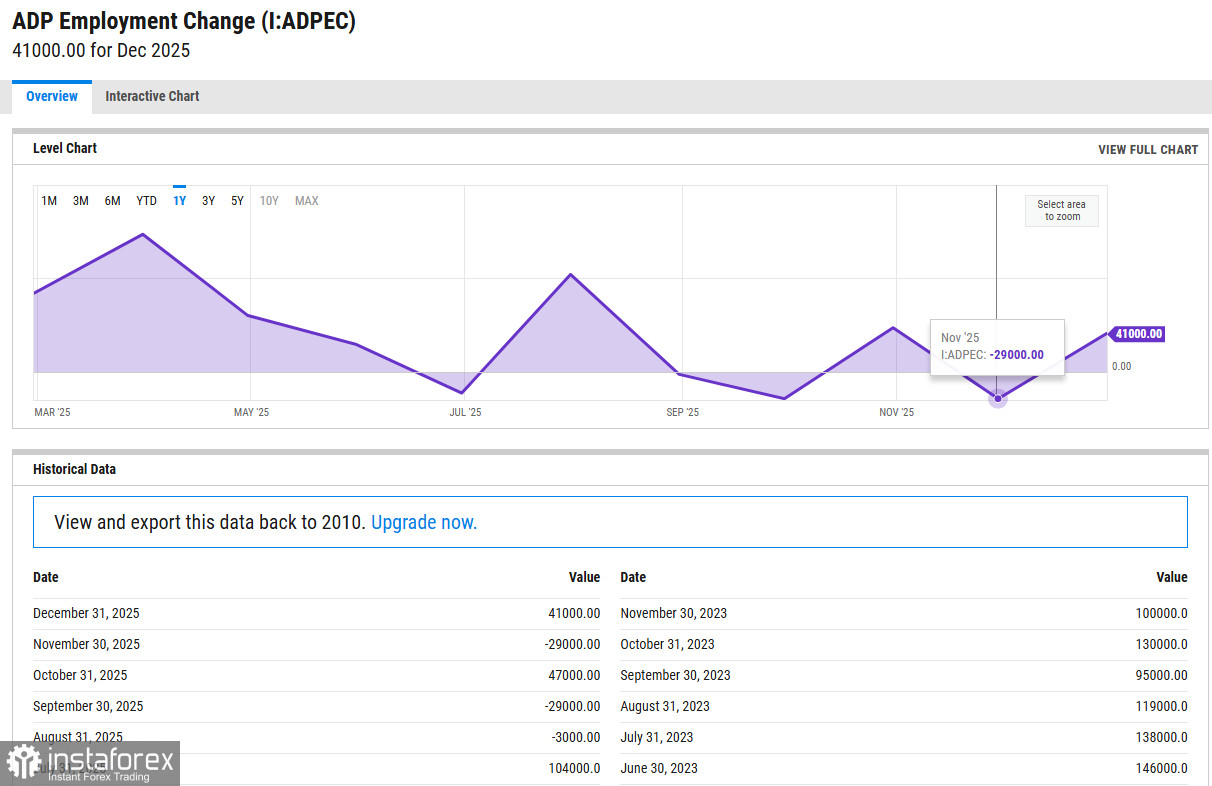Select the Overview tab
The width and height of the screenshot is (1212, 786).
pyautogui.click(x=52, y=96)
